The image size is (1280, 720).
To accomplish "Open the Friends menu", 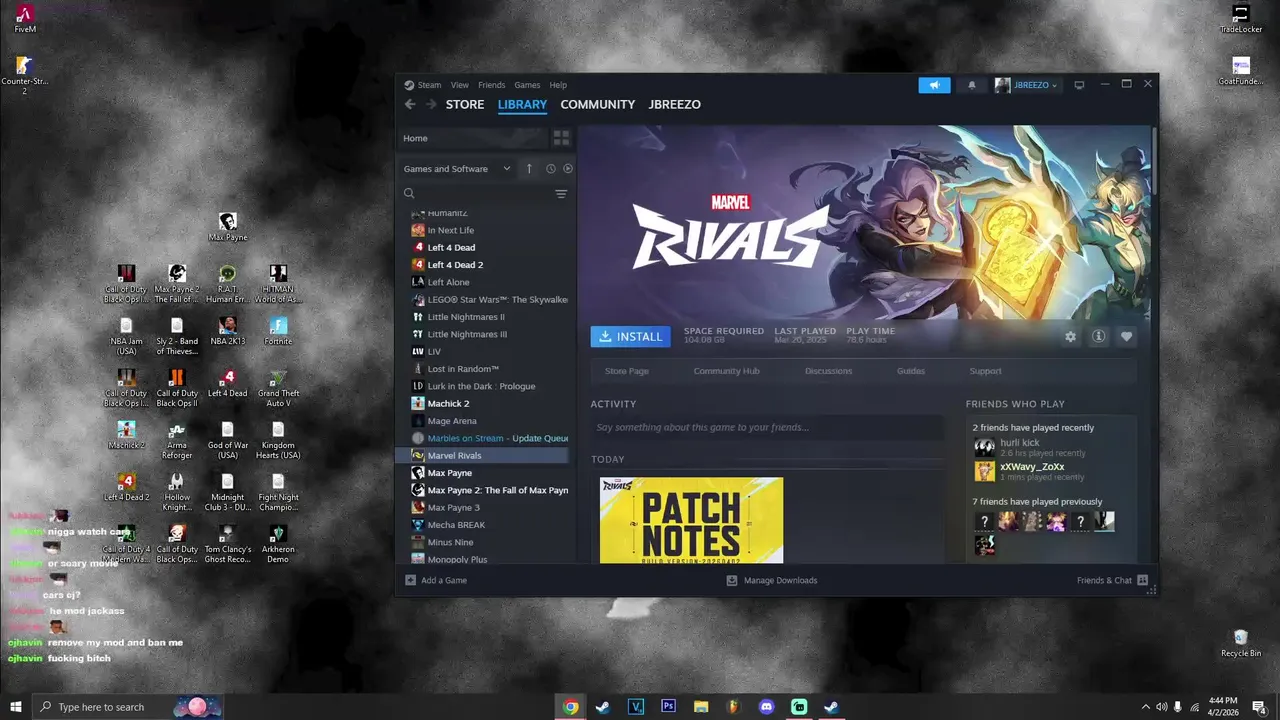I will coord(491,85).
